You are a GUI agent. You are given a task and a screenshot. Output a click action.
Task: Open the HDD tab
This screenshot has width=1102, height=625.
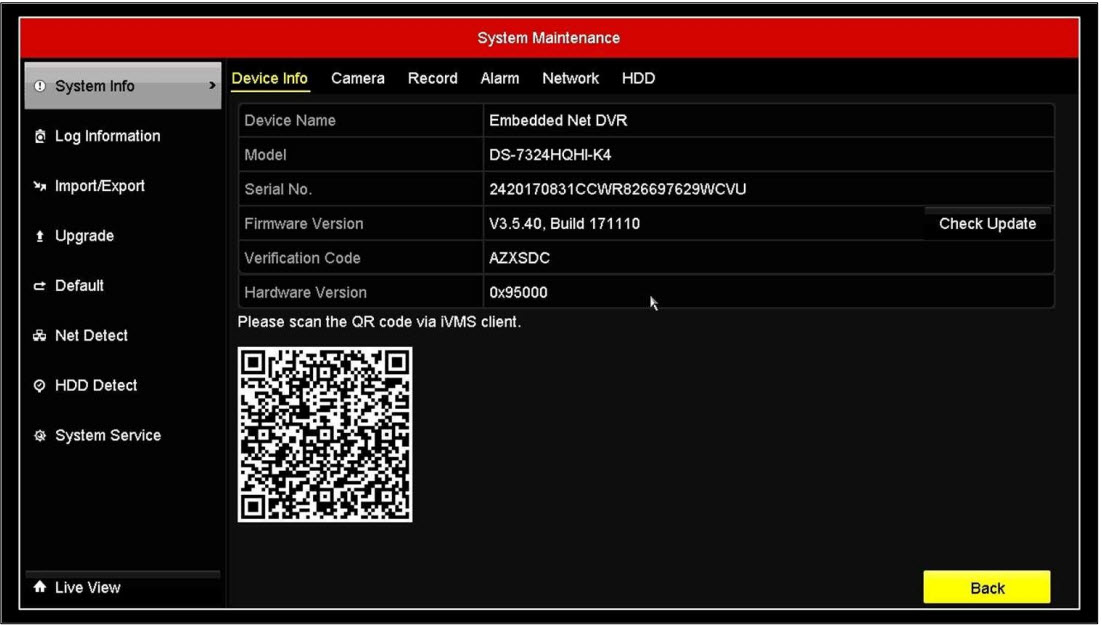pos(638,78)
